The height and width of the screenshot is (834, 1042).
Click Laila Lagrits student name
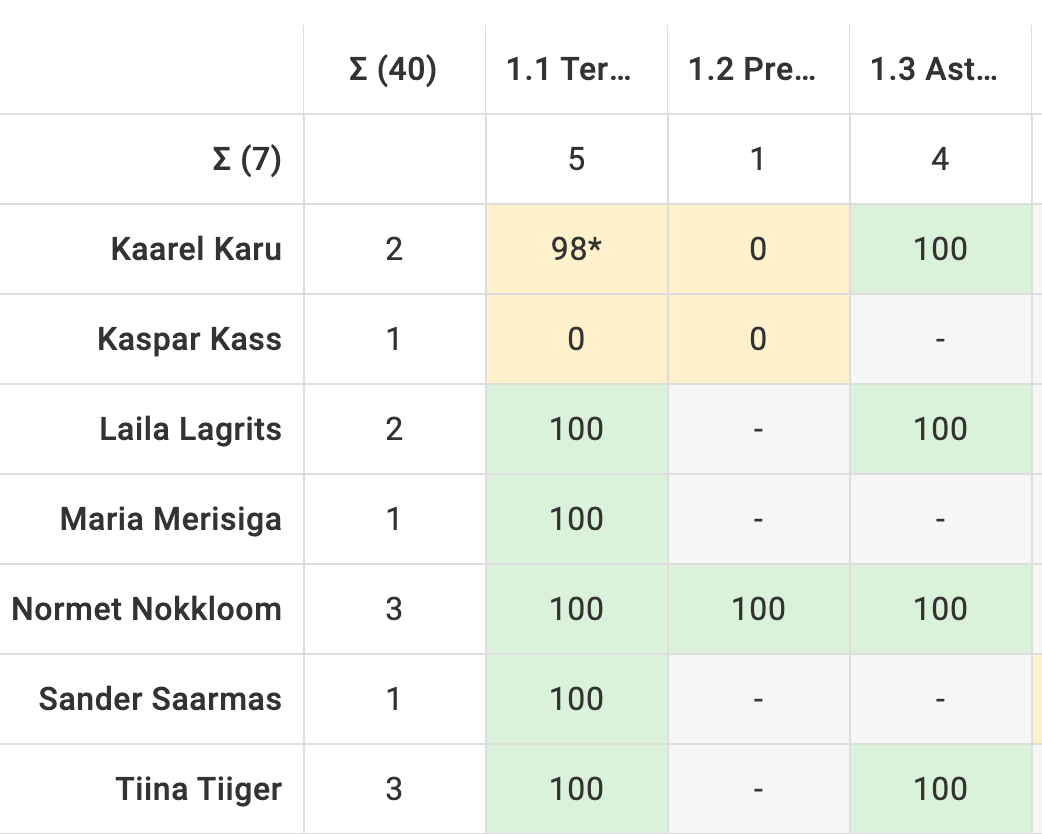(x=191, y=429)
